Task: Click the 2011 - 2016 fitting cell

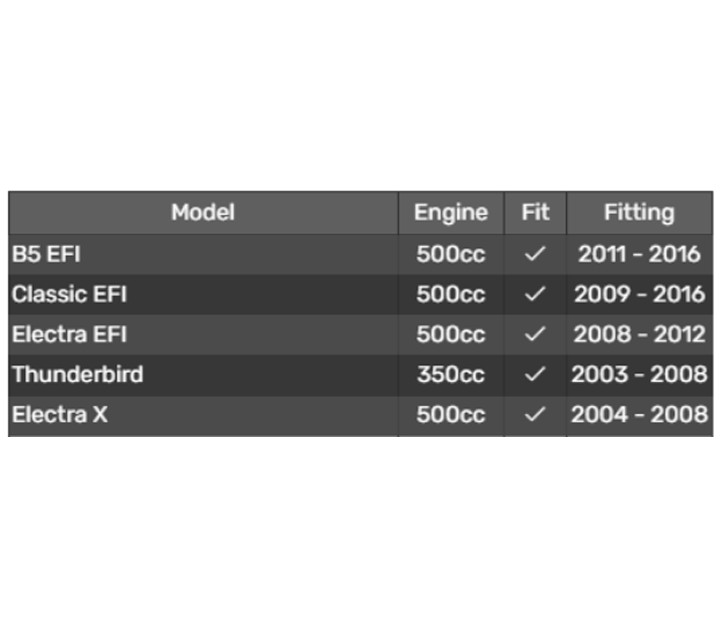Action: click(x=639, y=254)
